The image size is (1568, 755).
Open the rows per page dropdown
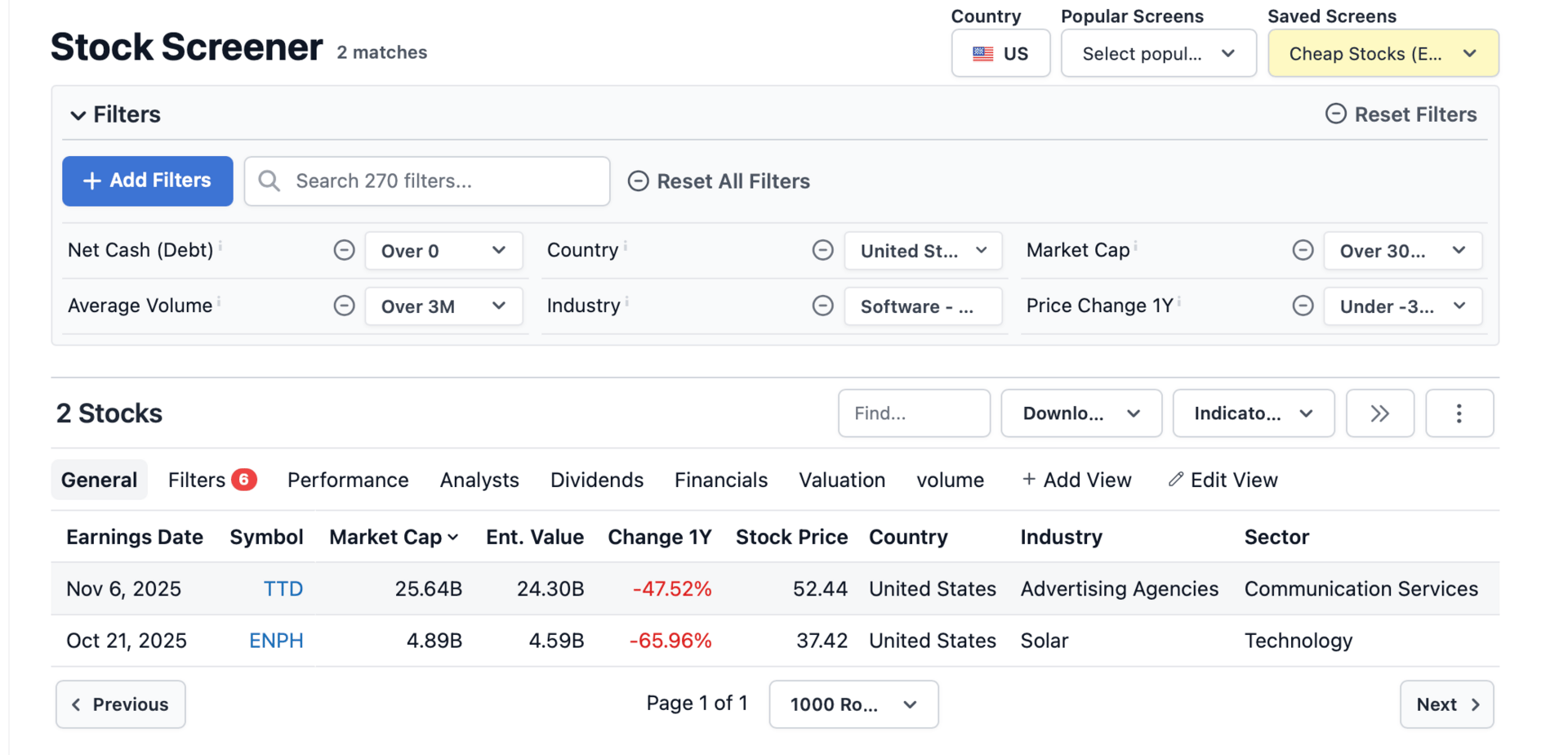(853, 704)
